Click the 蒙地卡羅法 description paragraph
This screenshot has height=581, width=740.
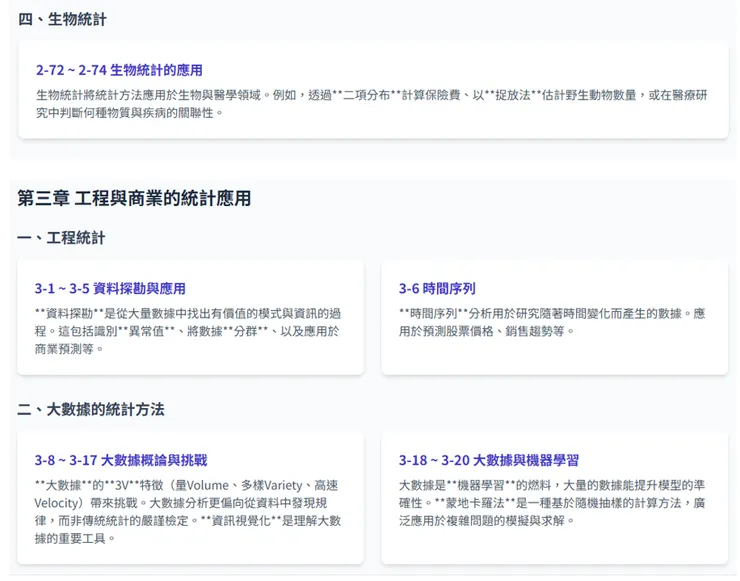click(552, 503)
